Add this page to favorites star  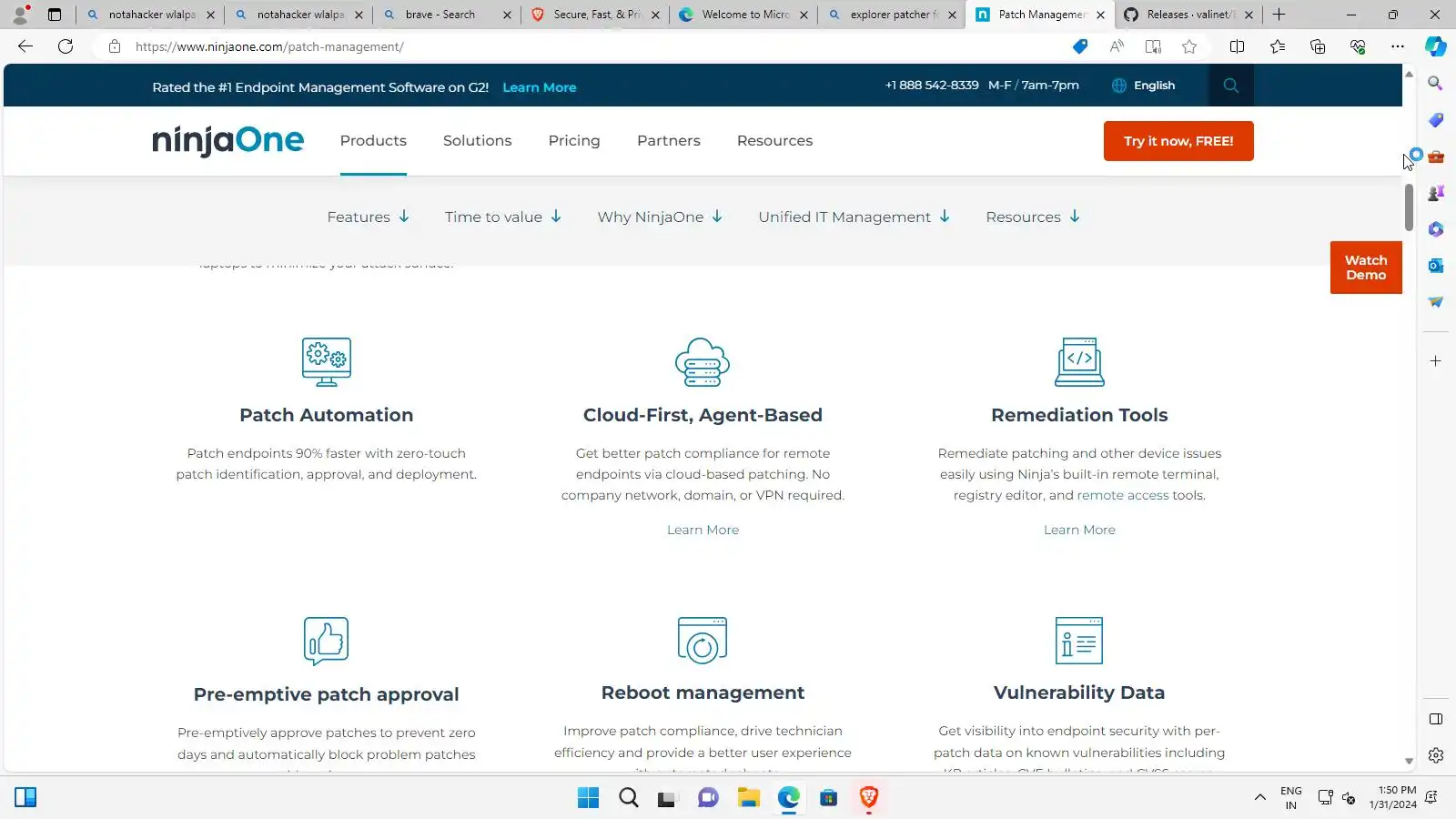click(1189, 46)
